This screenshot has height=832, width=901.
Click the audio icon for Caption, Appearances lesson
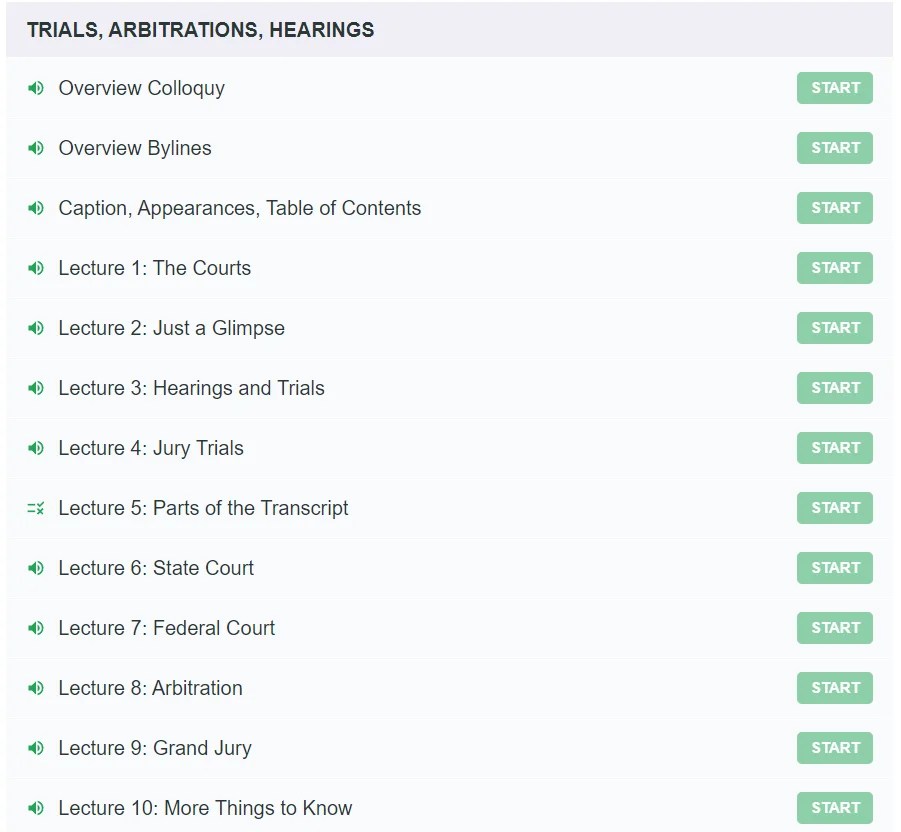(x=36, y=208)
